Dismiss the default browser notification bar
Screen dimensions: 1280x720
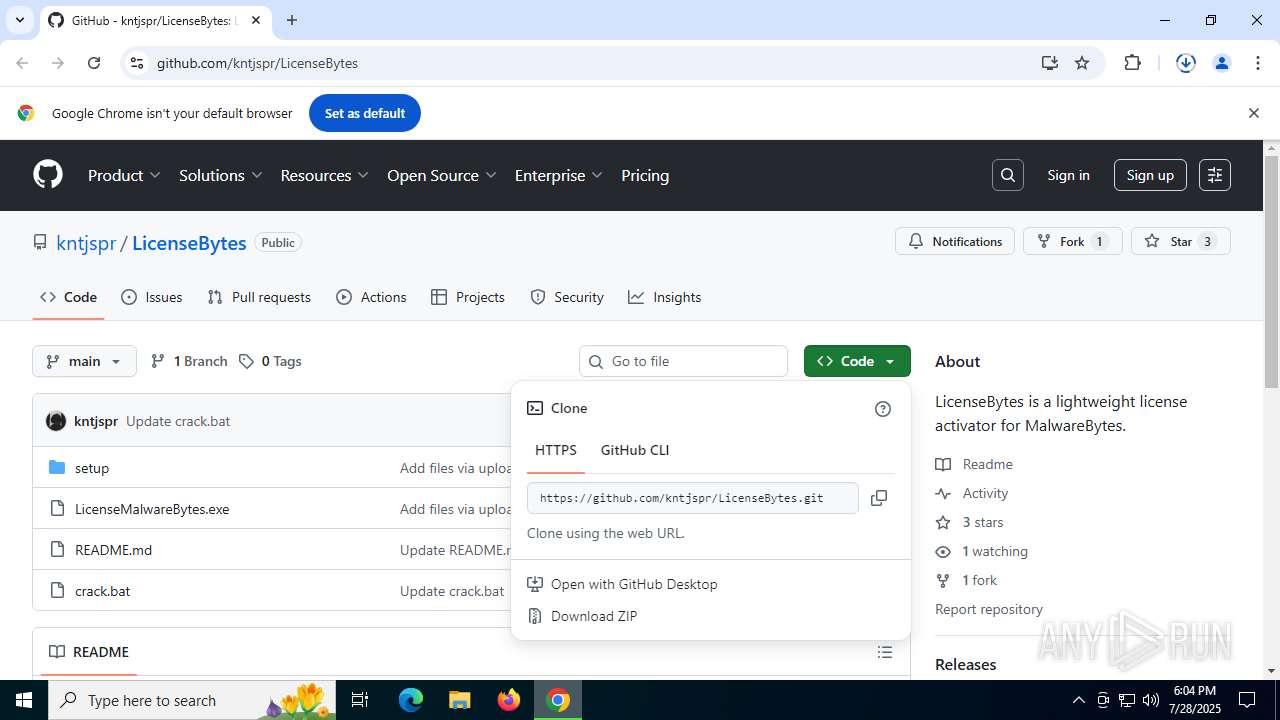[1253, 113]
